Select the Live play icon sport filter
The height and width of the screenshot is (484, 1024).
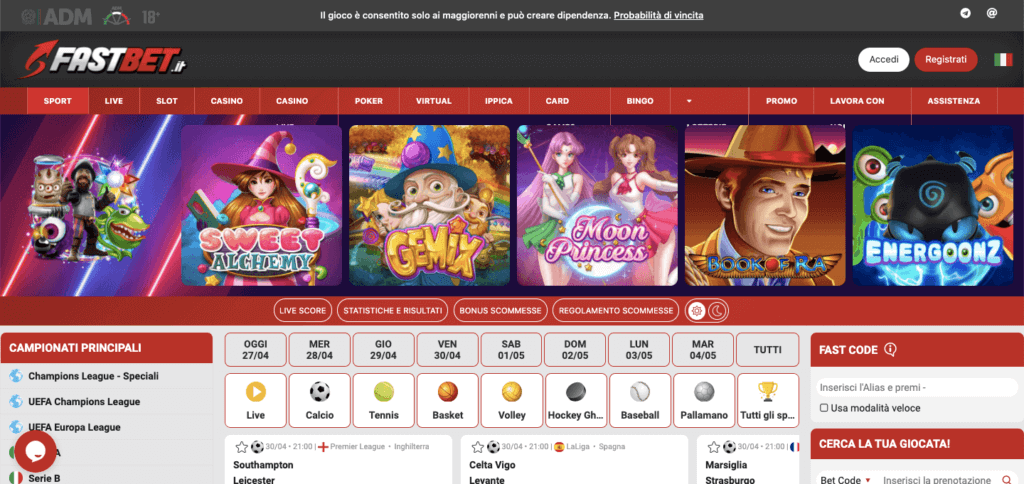[255, 400]
